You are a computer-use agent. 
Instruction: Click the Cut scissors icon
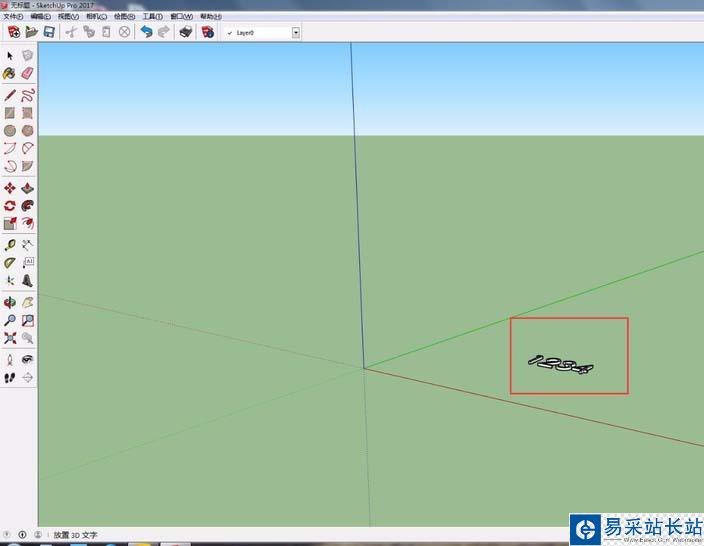click(71, 32)
